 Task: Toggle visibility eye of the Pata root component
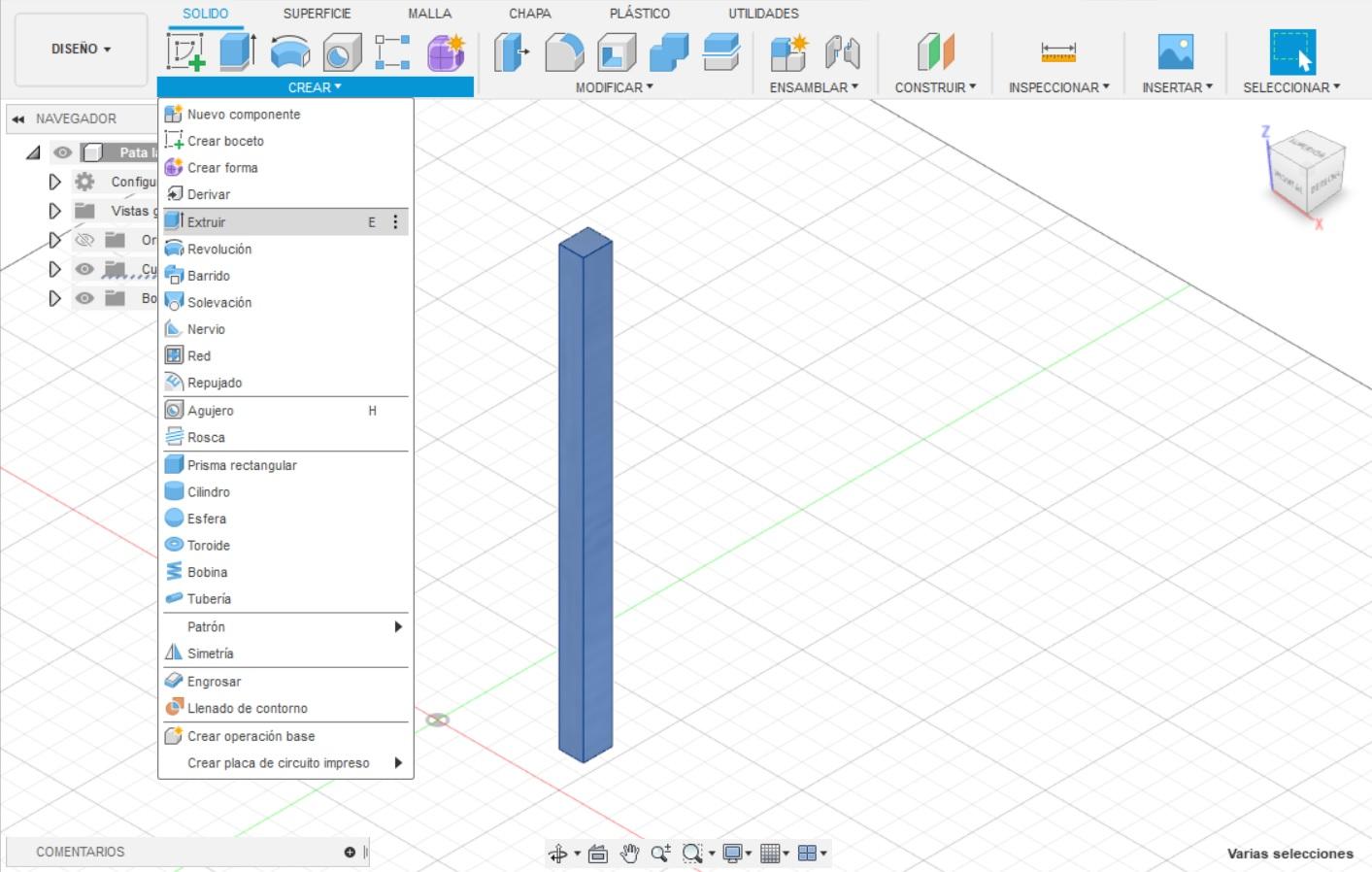pyautogui.click(x=63, y=152)
